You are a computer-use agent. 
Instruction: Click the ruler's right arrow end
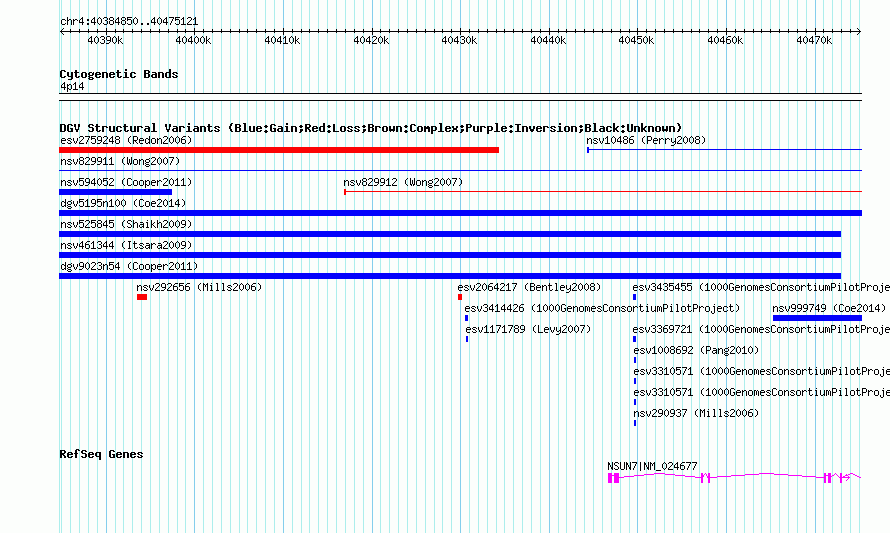pos(859,31)
